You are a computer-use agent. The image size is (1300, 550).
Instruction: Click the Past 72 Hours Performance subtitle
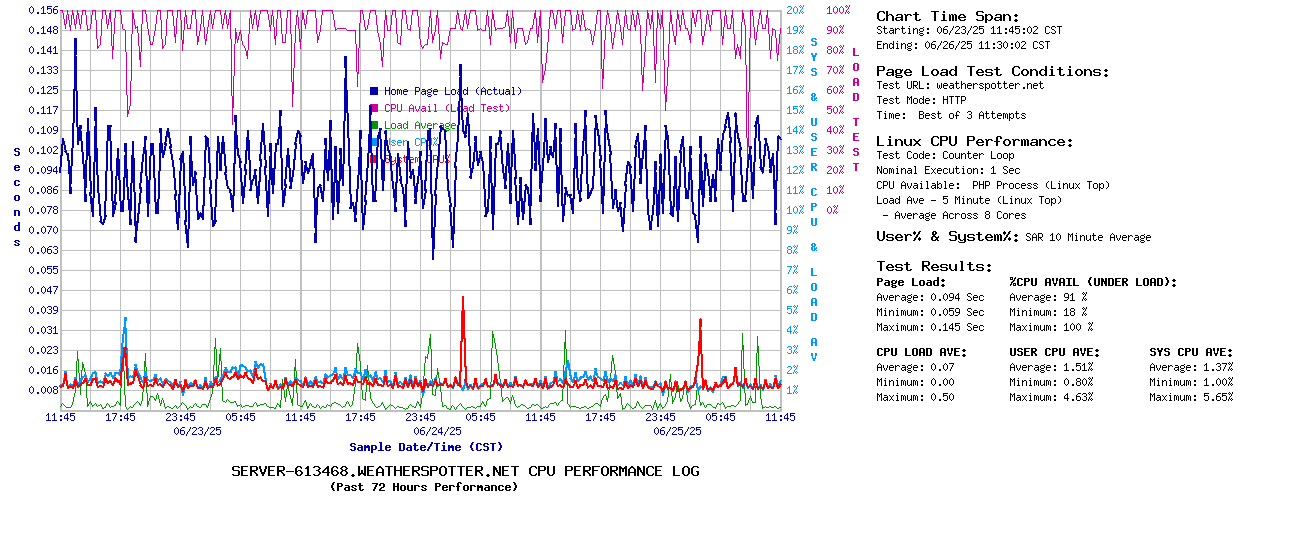pyautogui.click(x=424, y=487)
